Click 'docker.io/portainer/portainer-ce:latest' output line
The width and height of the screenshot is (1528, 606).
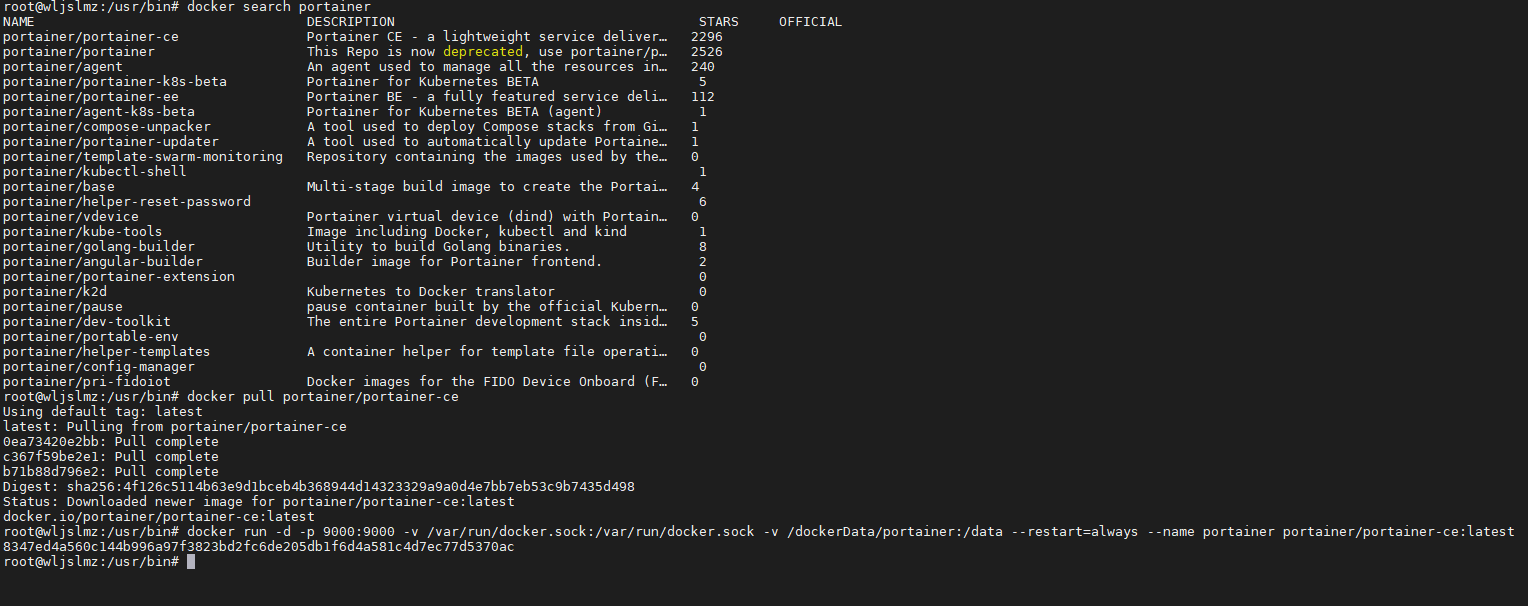click(159, 516)
